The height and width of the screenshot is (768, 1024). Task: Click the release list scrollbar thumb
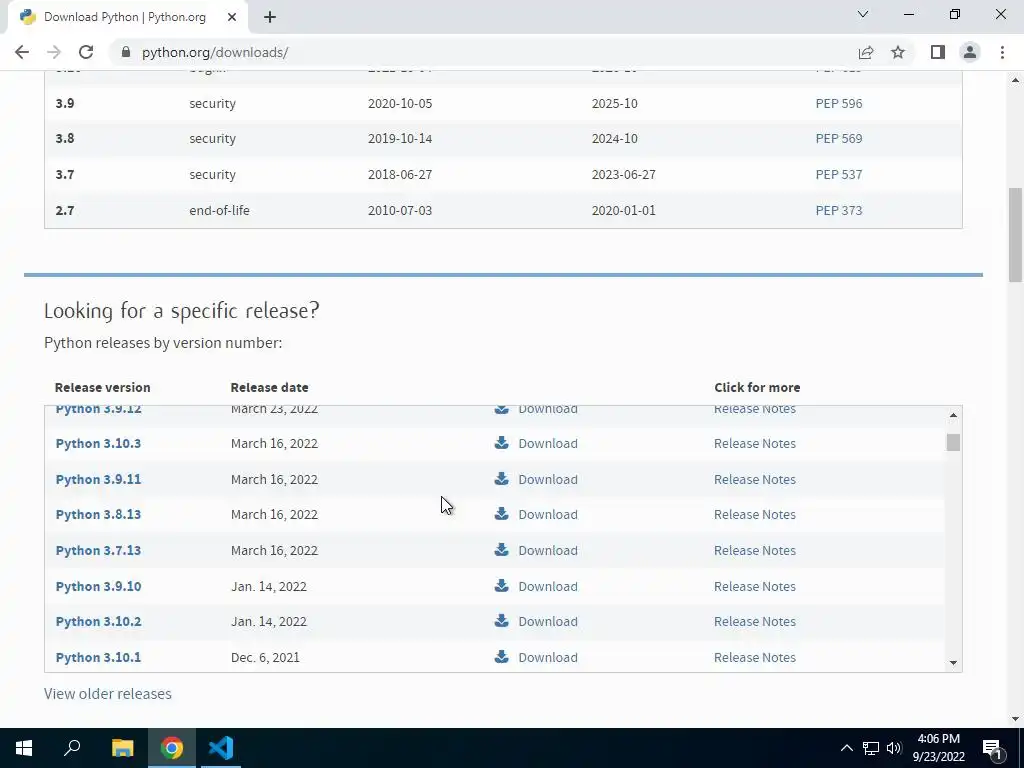[953, 442]
